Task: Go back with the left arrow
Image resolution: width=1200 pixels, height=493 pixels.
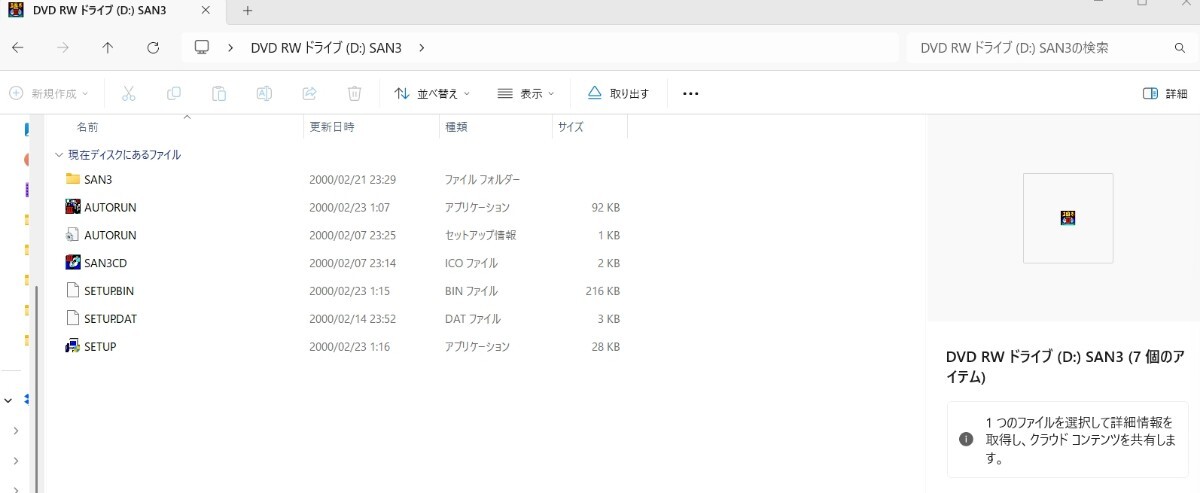Action: coord(18,47)
